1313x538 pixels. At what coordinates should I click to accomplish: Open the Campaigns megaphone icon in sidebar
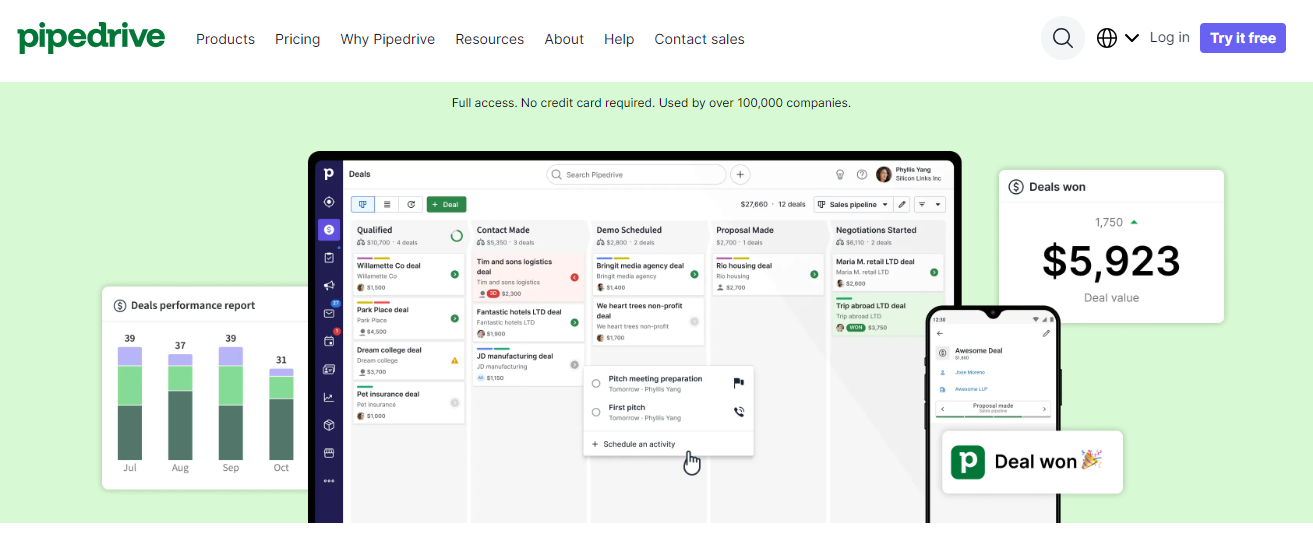pyautogui.click(x=329, y=285)
